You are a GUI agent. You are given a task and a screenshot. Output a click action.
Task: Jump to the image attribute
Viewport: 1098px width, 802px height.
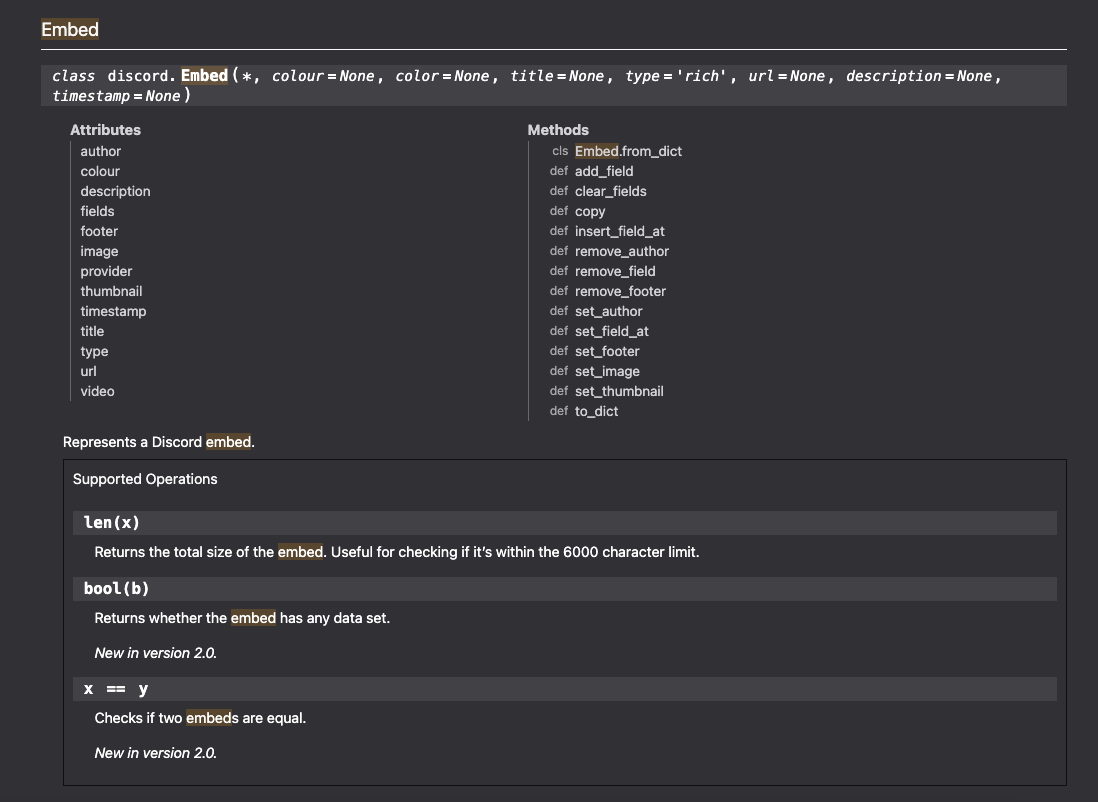point(99,251)
